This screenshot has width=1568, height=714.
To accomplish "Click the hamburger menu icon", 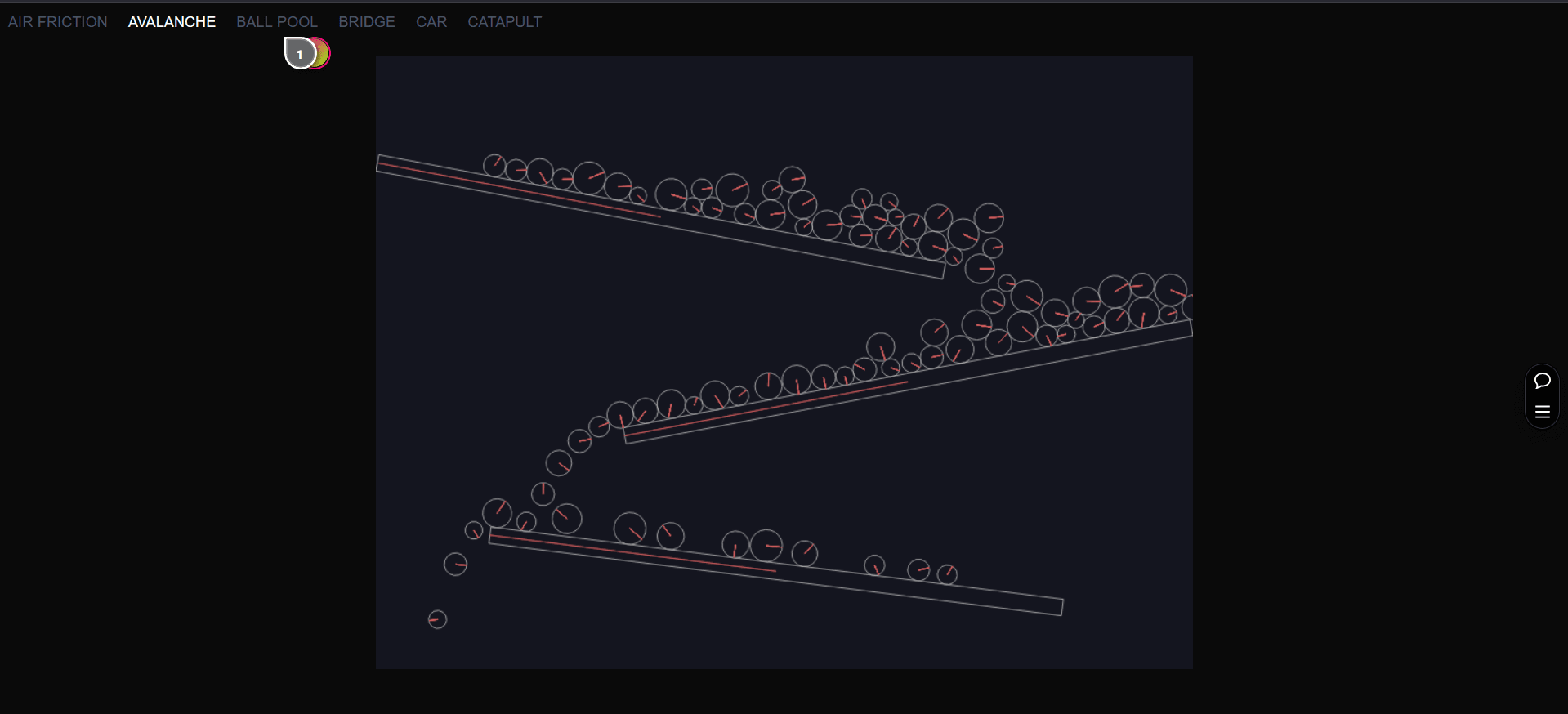I will [x=1542, y=412].
